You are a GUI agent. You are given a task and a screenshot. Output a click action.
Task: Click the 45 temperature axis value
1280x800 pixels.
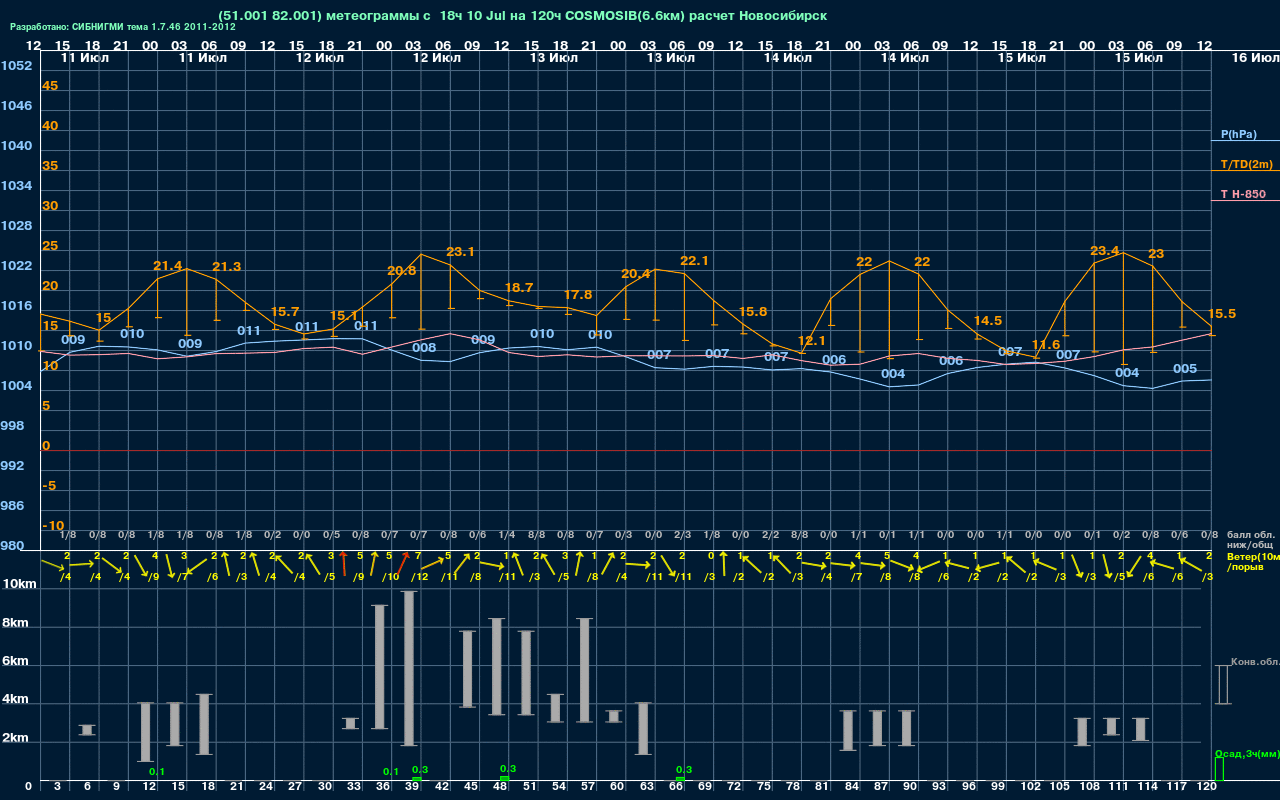click(x=50, y=86)
